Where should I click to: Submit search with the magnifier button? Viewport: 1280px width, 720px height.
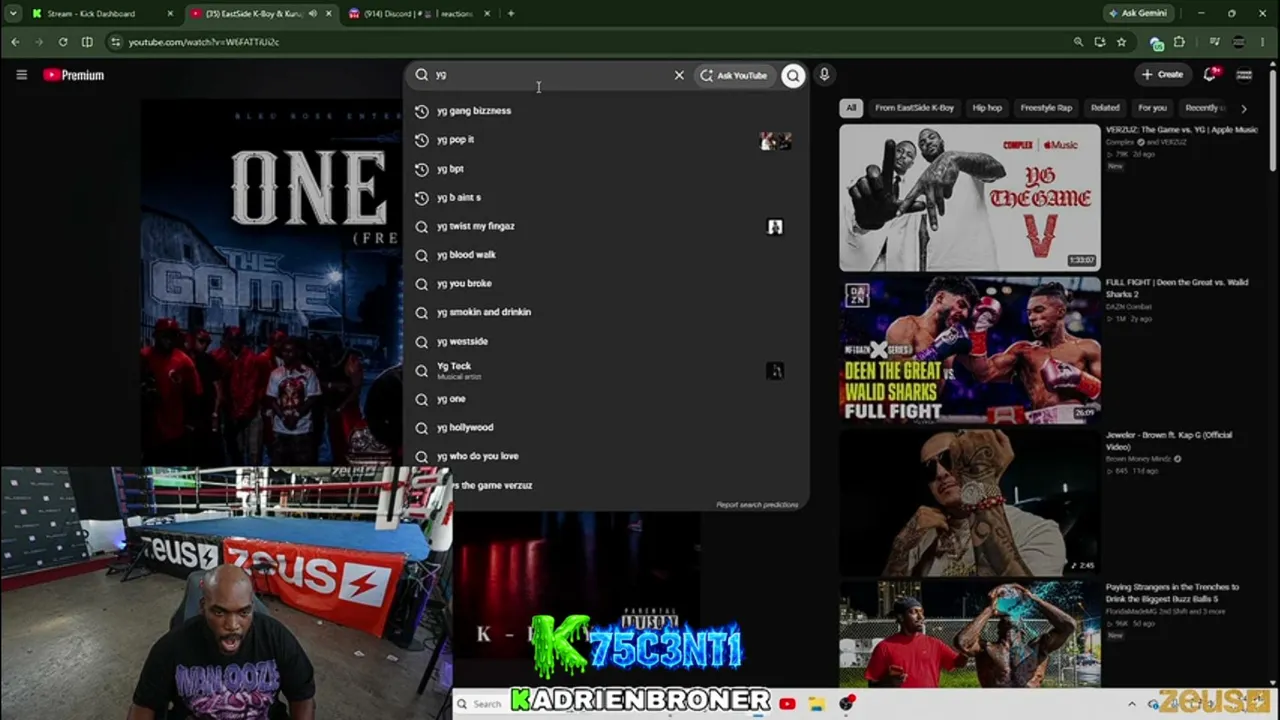tap(793, 75)
